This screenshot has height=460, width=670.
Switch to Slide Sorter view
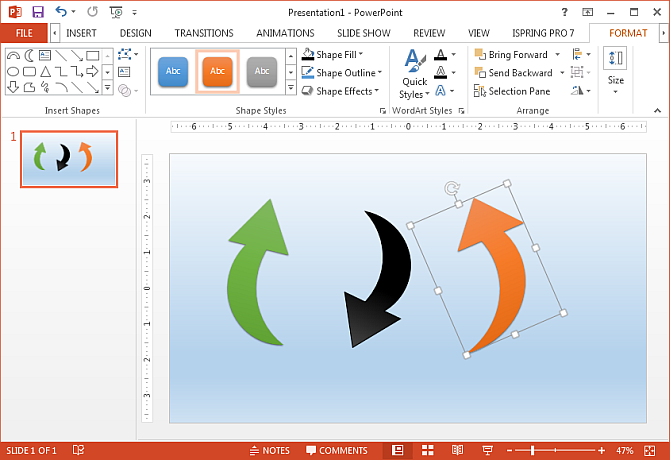(428, 450)
